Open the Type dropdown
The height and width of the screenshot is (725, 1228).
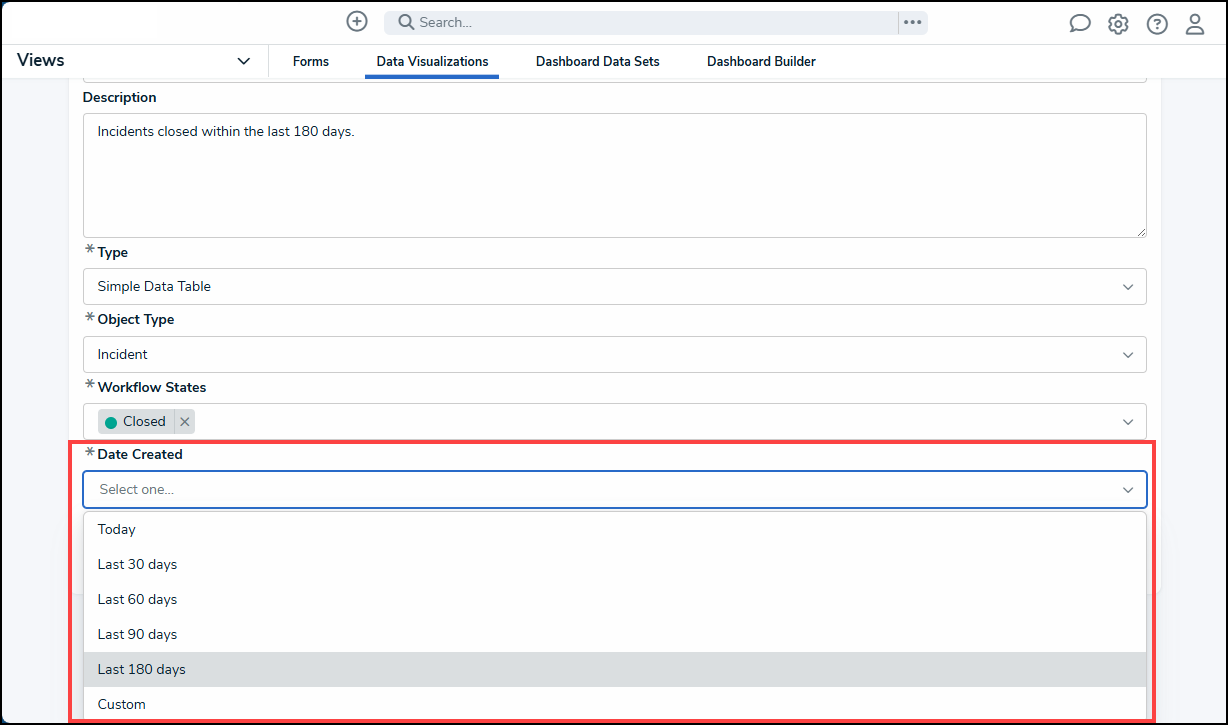[614, 286]
